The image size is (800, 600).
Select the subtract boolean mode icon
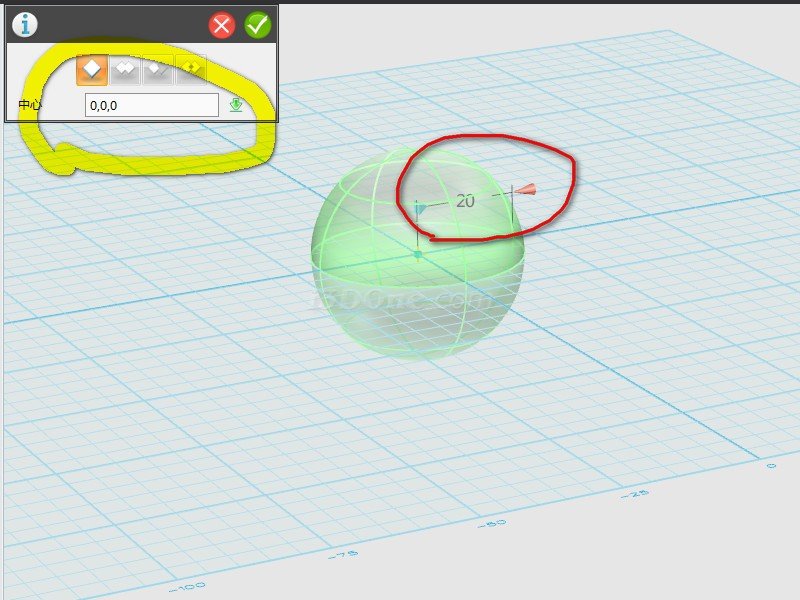click(x=158, y=70)
